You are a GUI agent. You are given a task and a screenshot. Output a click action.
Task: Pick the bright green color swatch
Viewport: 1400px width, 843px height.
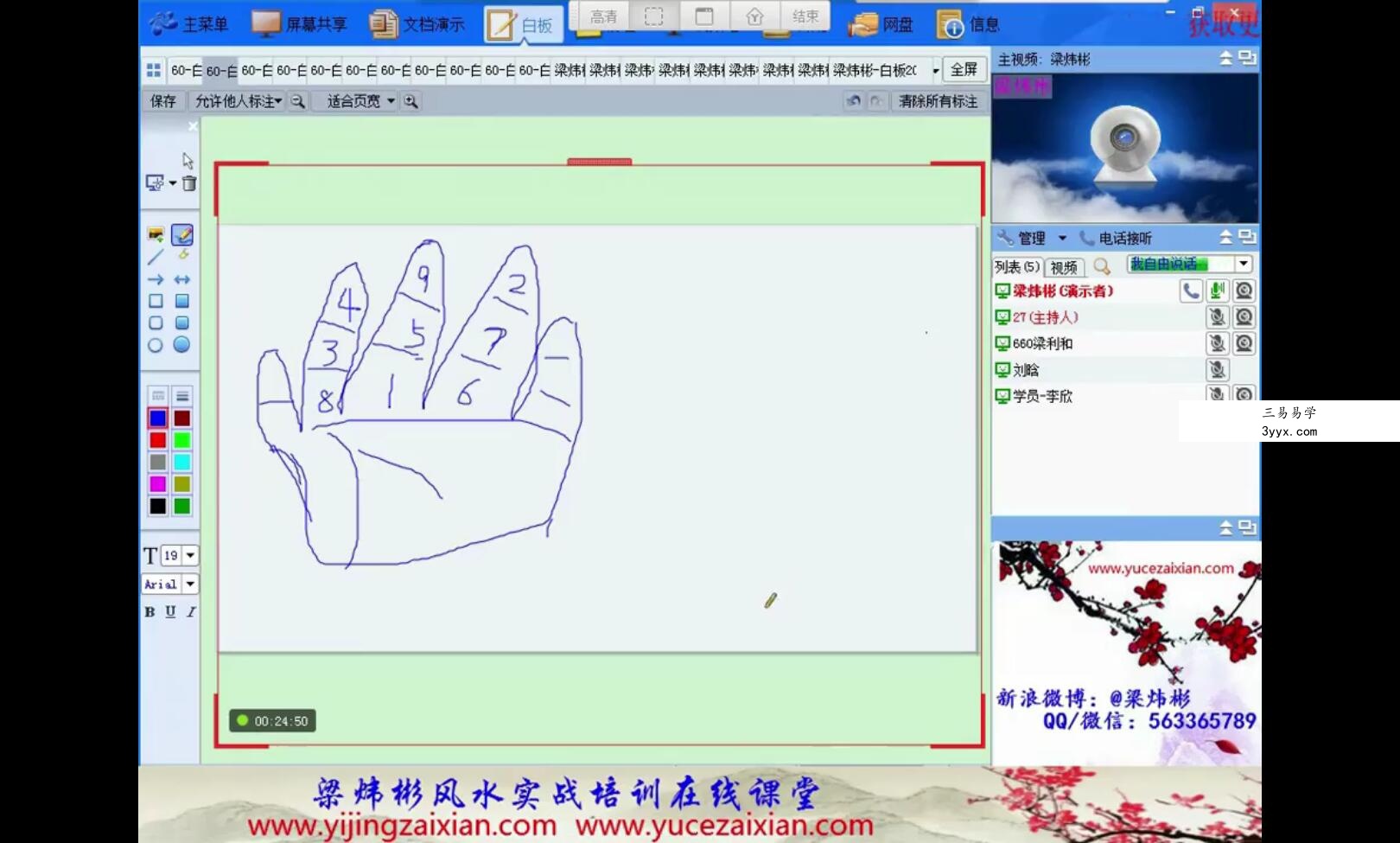[182, 440]
